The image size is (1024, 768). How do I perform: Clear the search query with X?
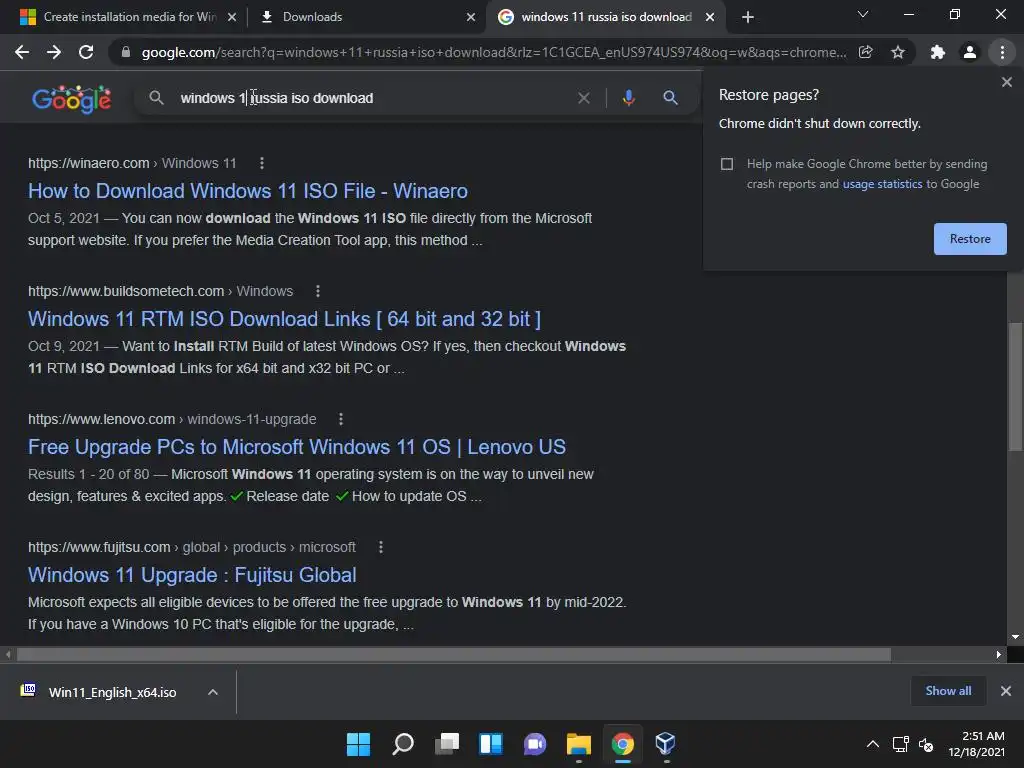click(584, 98)
